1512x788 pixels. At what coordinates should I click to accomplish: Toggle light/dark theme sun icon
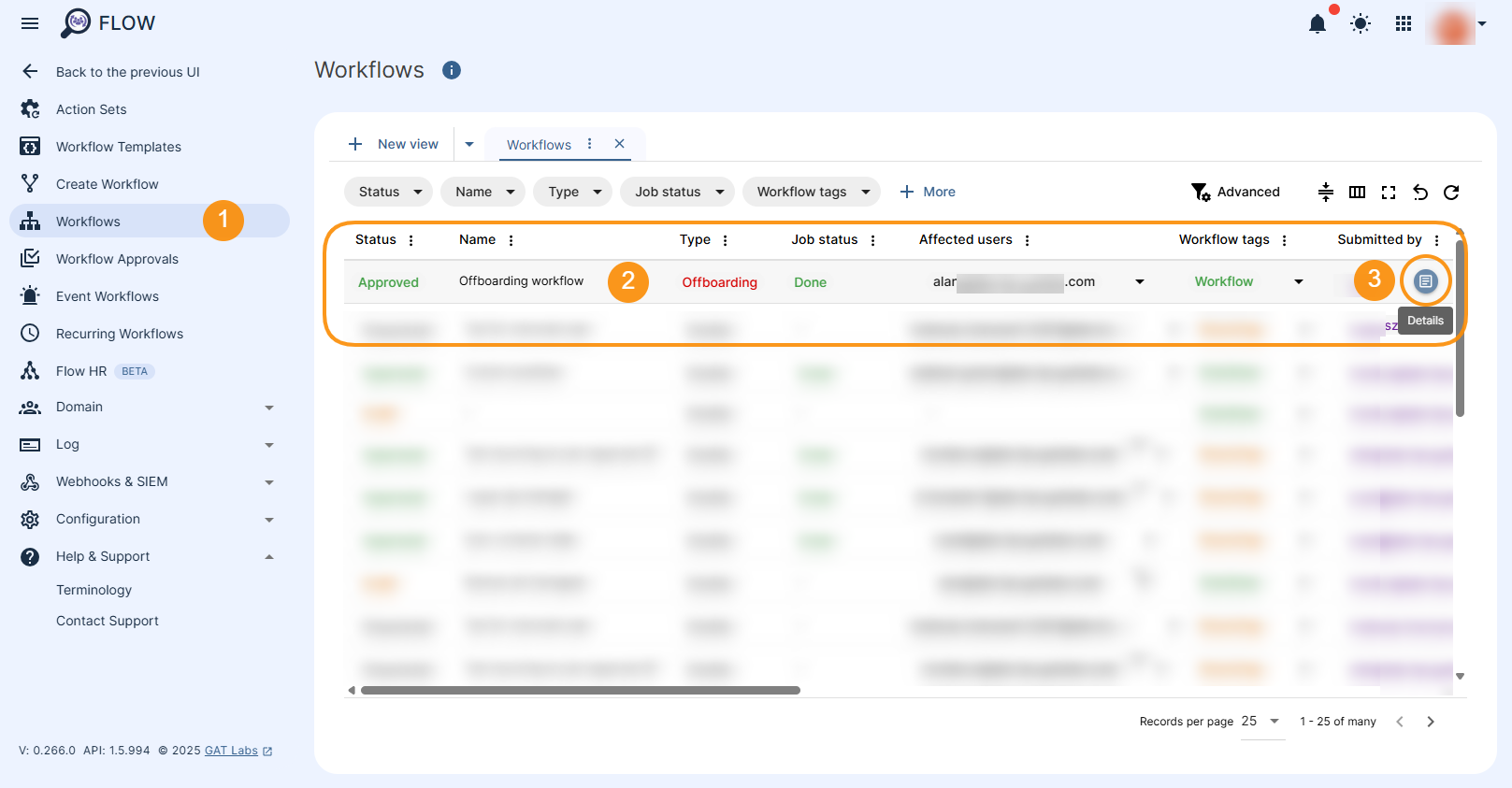click(x=1361, y=23)
